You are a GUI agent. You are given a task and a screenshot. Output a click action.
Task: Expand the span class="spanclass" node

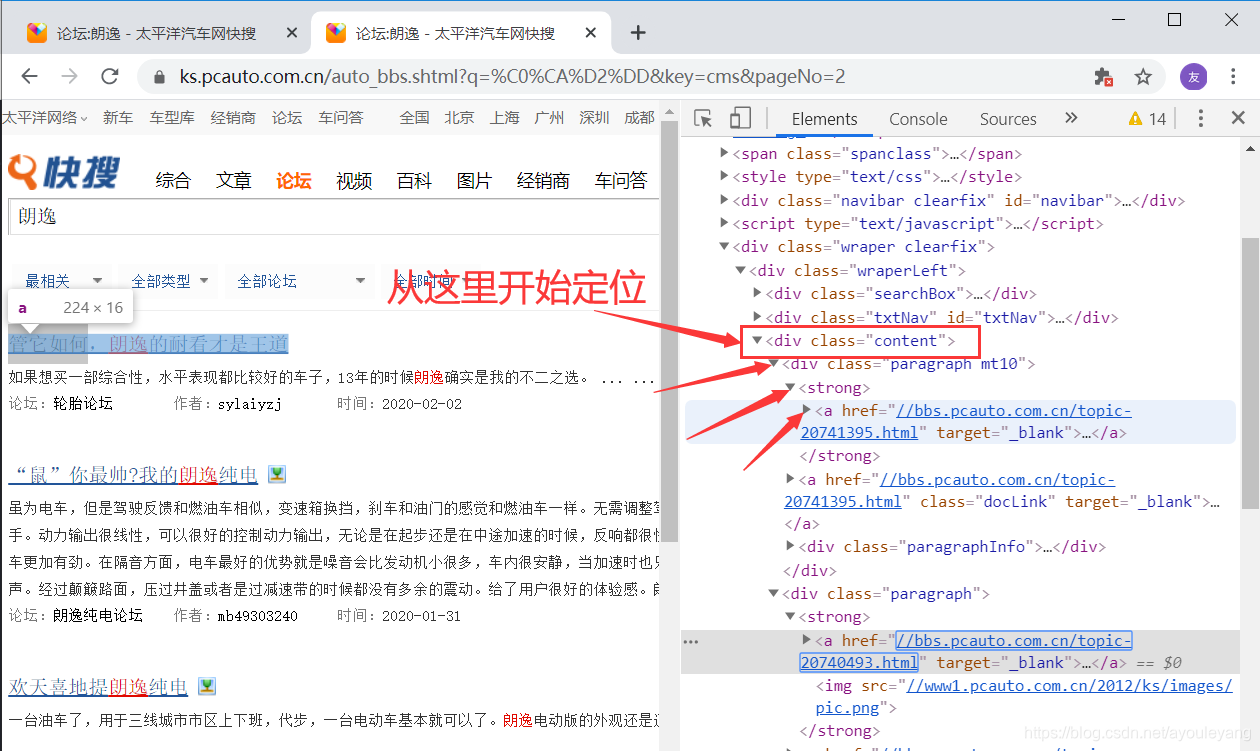click(x=725, y=154)
